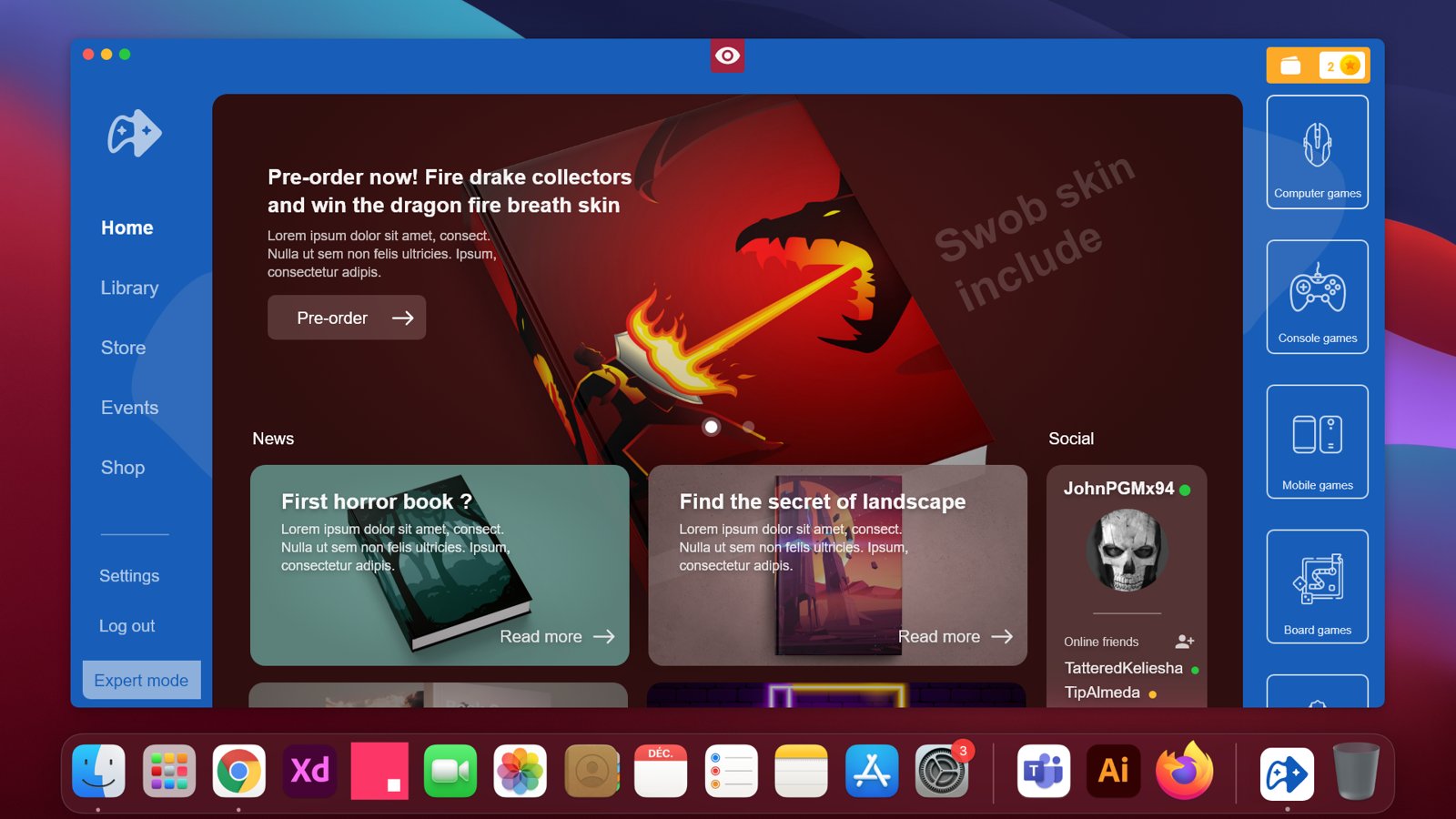
Task: Open Console games category
Action: pyautogui.click(x=1317, y=297)
